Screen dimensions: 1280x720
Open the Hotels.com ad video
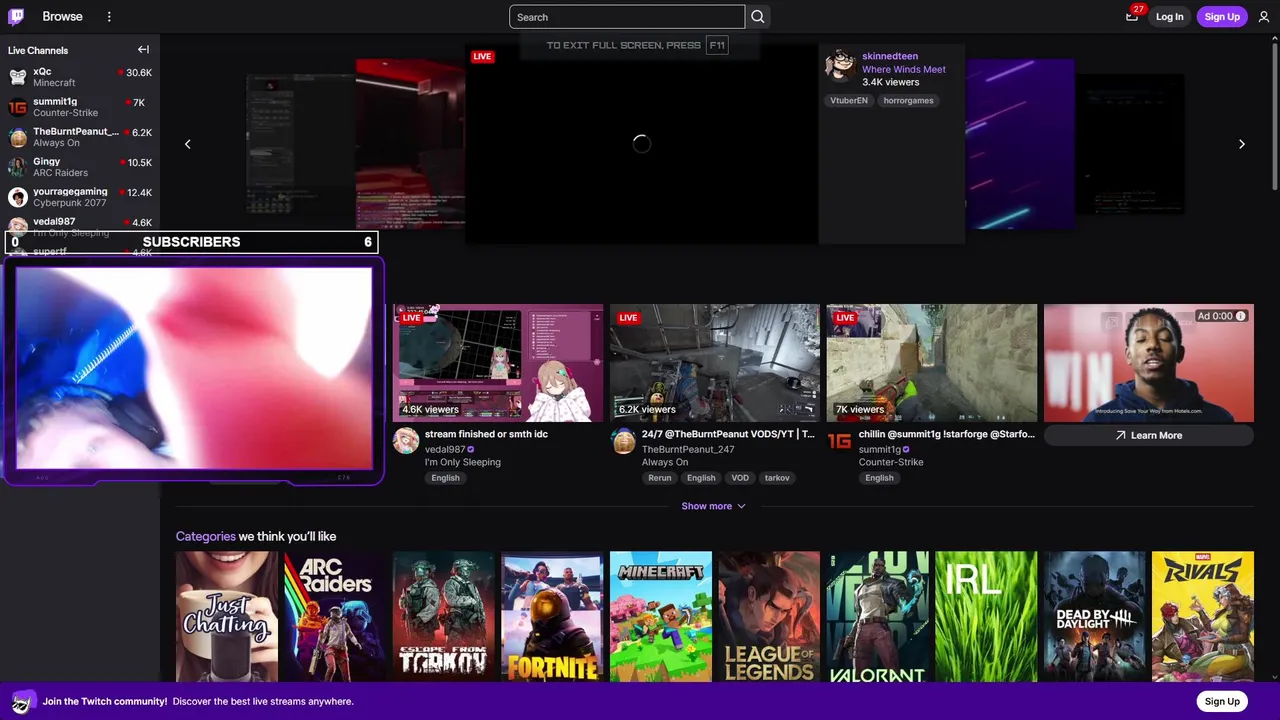click(x=1149, y=363)
